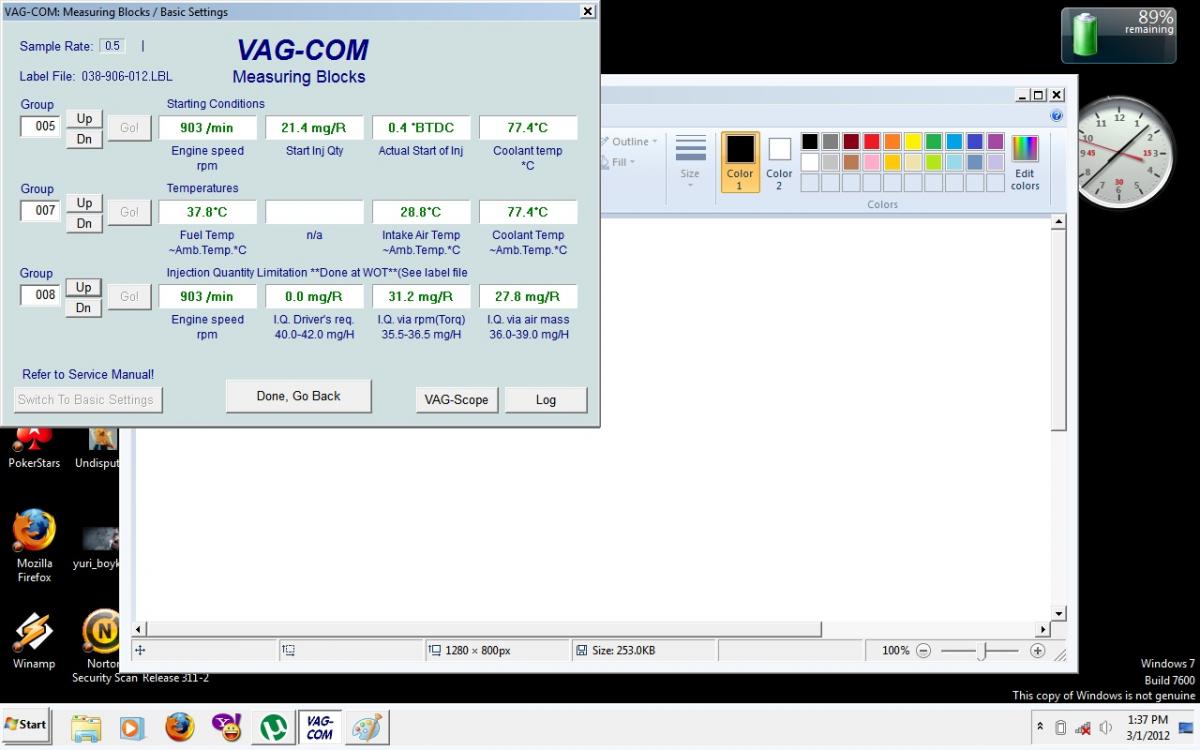Click the Log button
This screenshot has height=750, width=1200.
(545, 399)
